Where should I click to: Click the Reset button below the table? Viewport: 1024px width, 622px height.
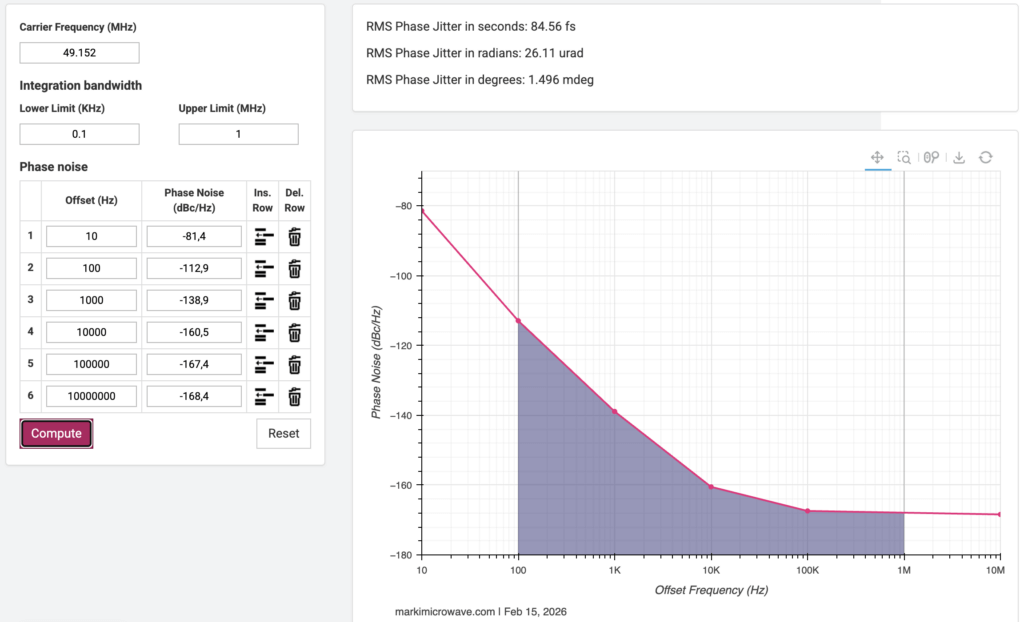click(x=283, y=434)
